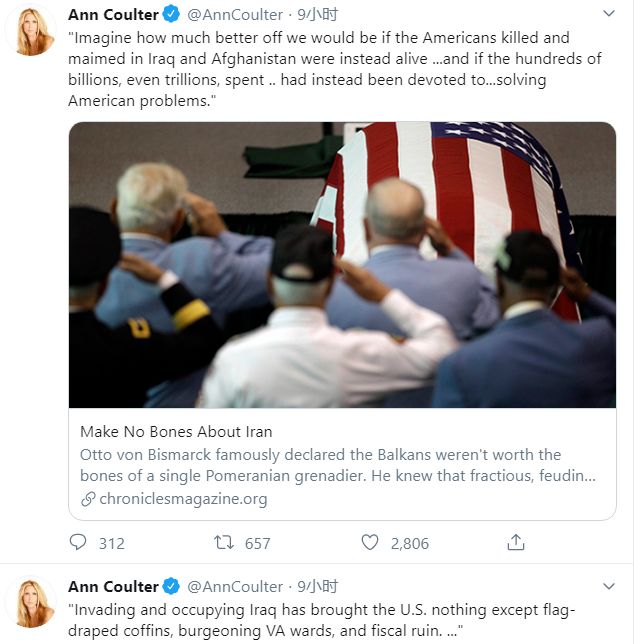641x644 pixels.
Task: Expand the second tweet's chevron menu
Action: click(x=609, y=586)
